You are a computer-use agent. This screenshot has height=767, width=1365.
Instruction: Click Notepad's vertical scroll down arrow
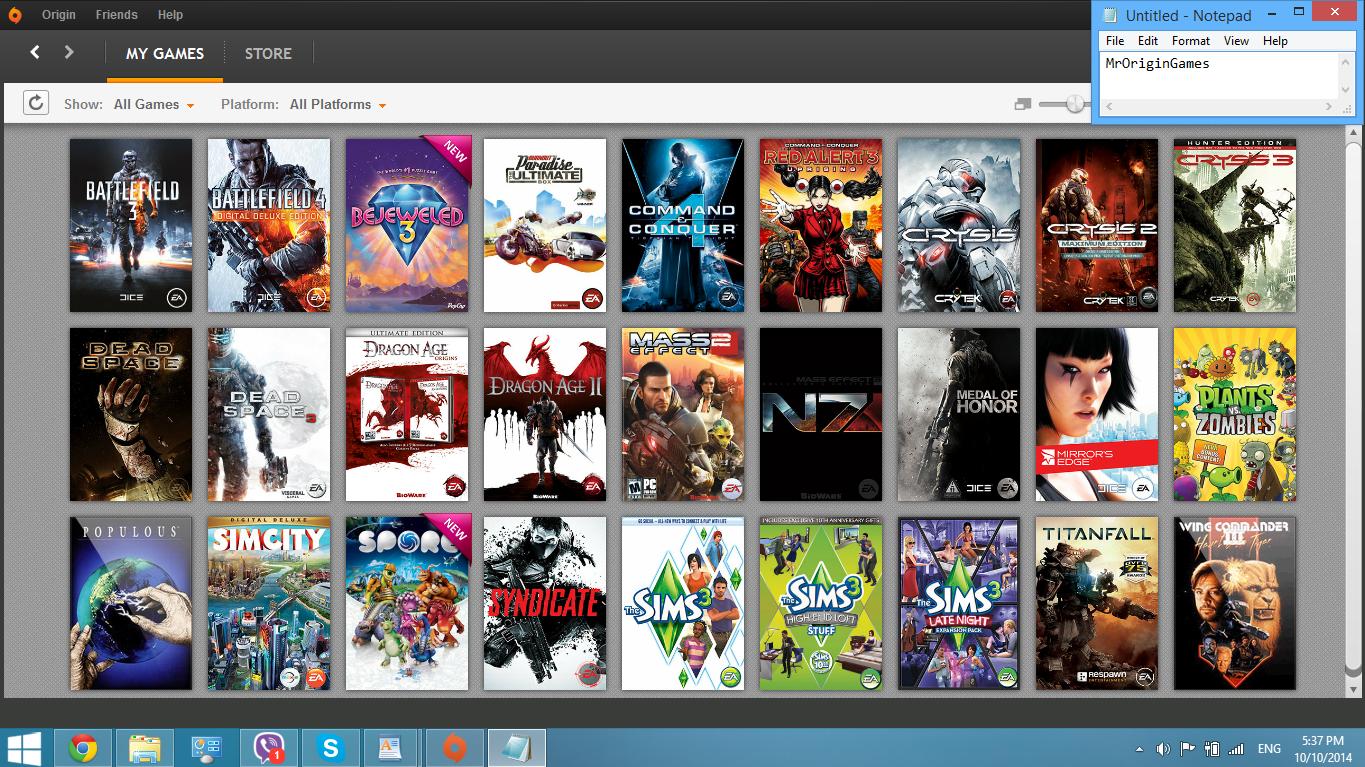click(1347, 91)
